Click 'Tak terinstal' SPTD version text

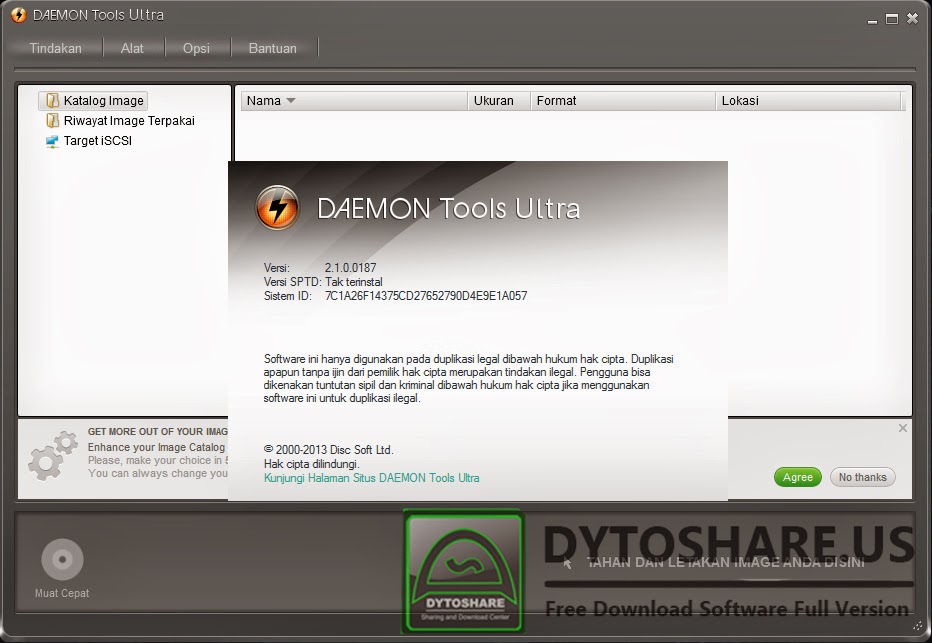pos(354,282)
